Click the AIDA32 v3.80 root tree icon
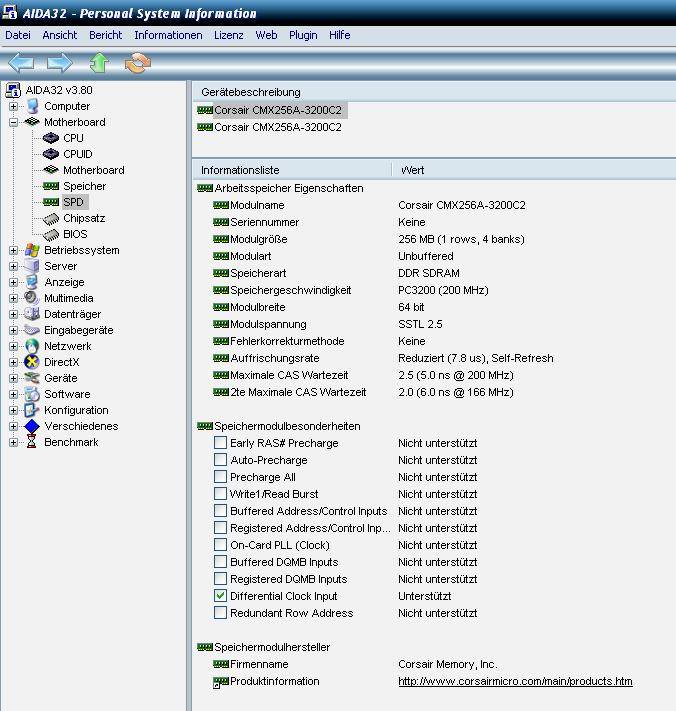Image resolution: width=676 pixels, height=711 pixels. [13, 90]
